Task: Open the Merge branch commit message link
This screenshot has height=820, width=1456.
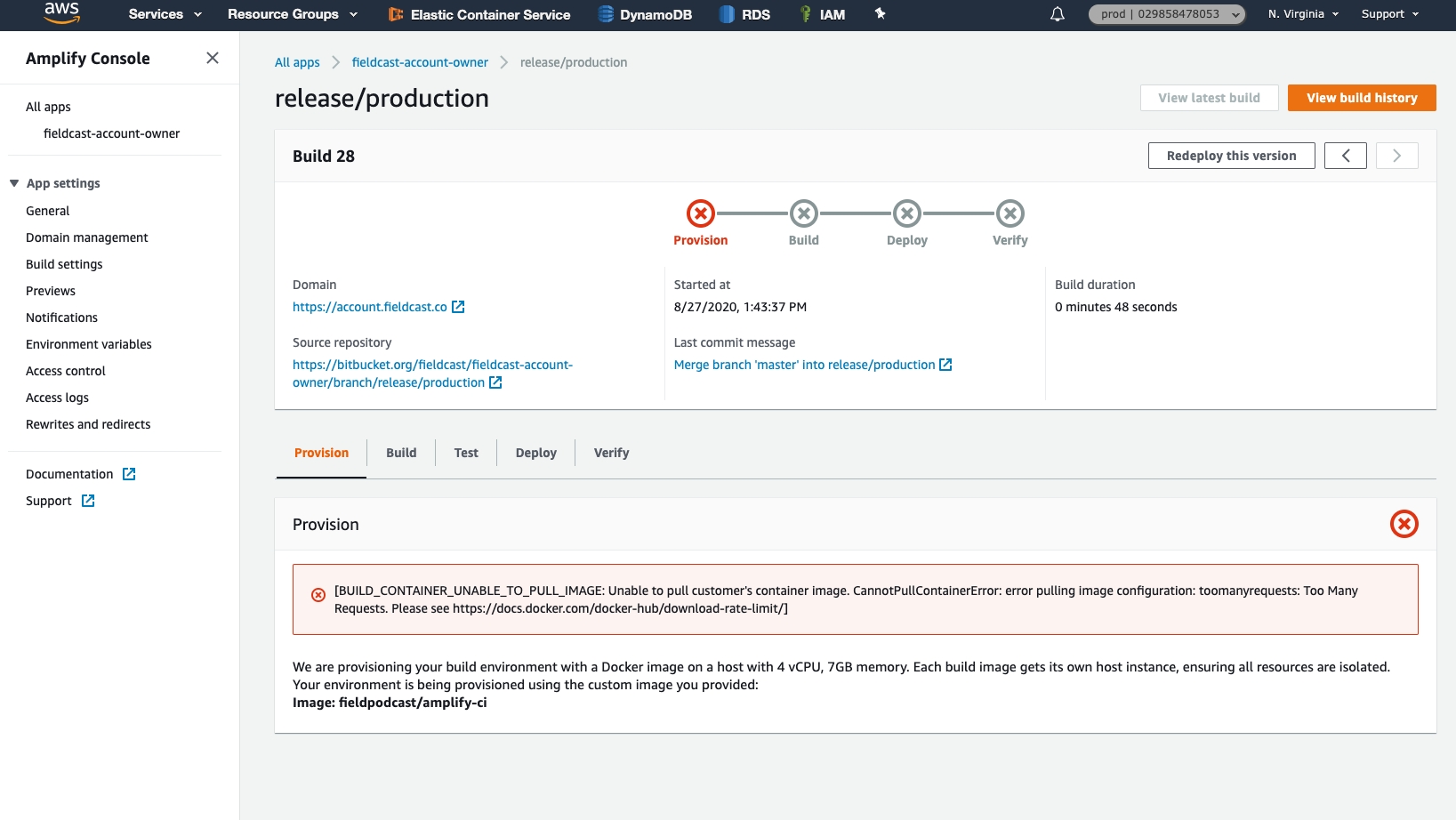Action: click(x=805, y=365)
